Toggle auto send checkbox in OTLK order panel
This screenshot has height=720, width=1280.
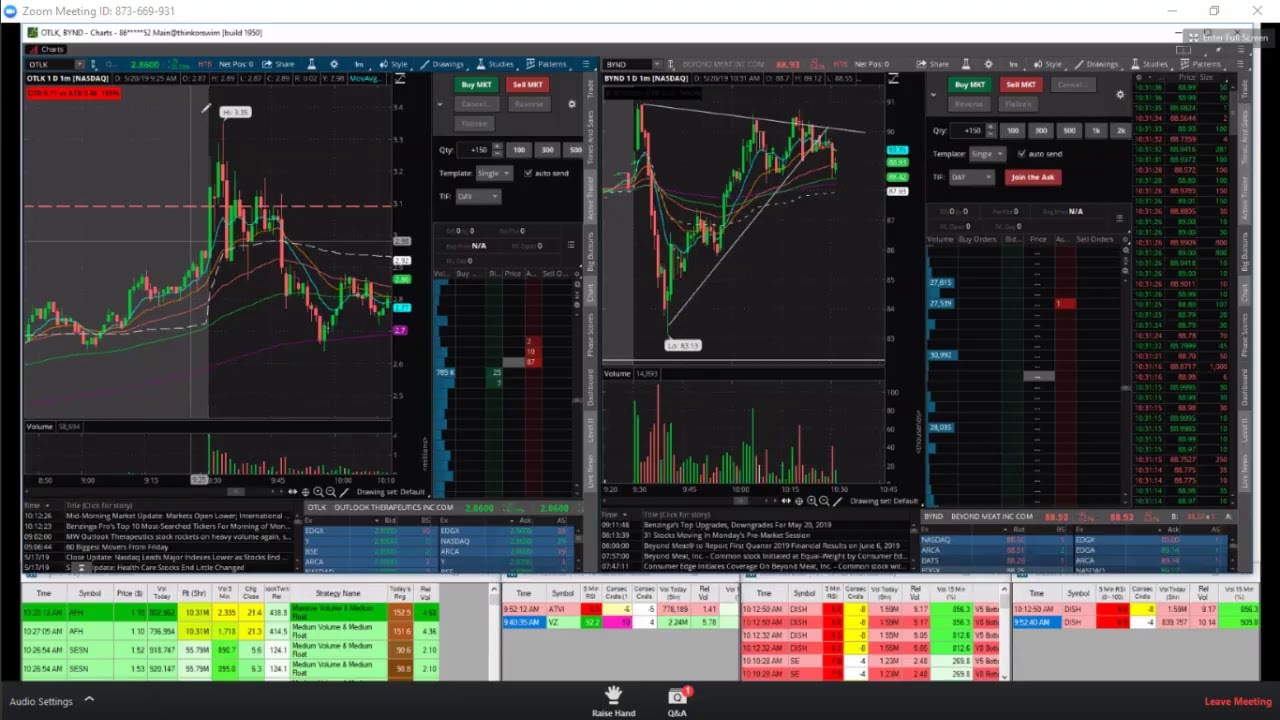pyautogui.click(x=528, y=173)
